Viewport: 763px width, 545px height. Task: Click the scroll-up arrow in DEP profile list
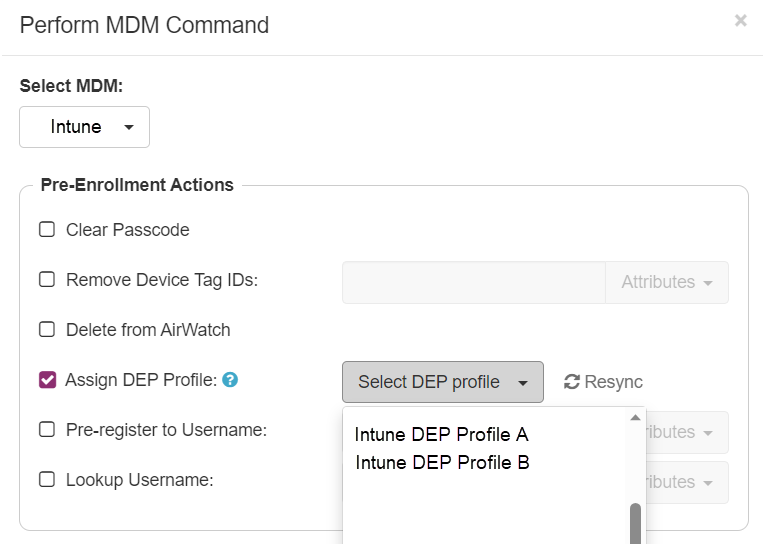(635, 418)
